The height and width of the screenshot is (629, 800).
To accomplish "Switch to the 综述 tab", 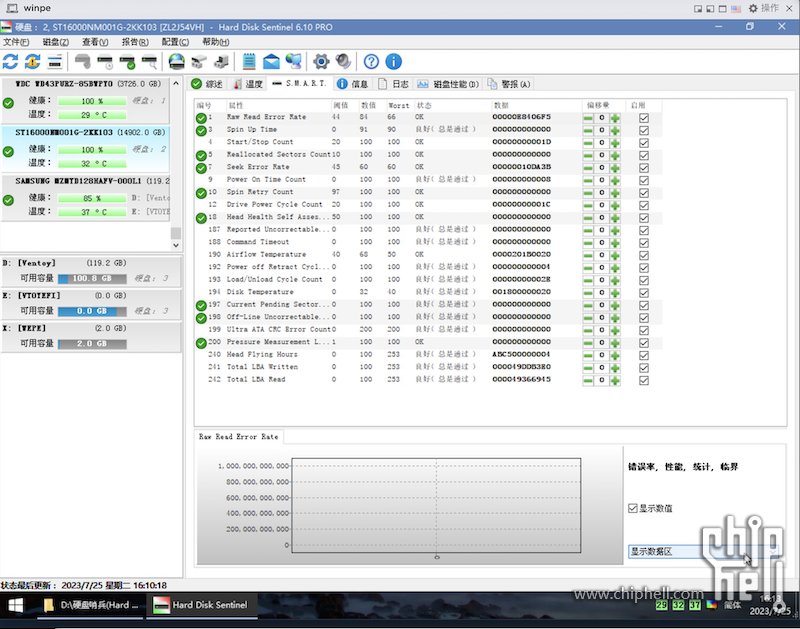I will coord(207,84).
